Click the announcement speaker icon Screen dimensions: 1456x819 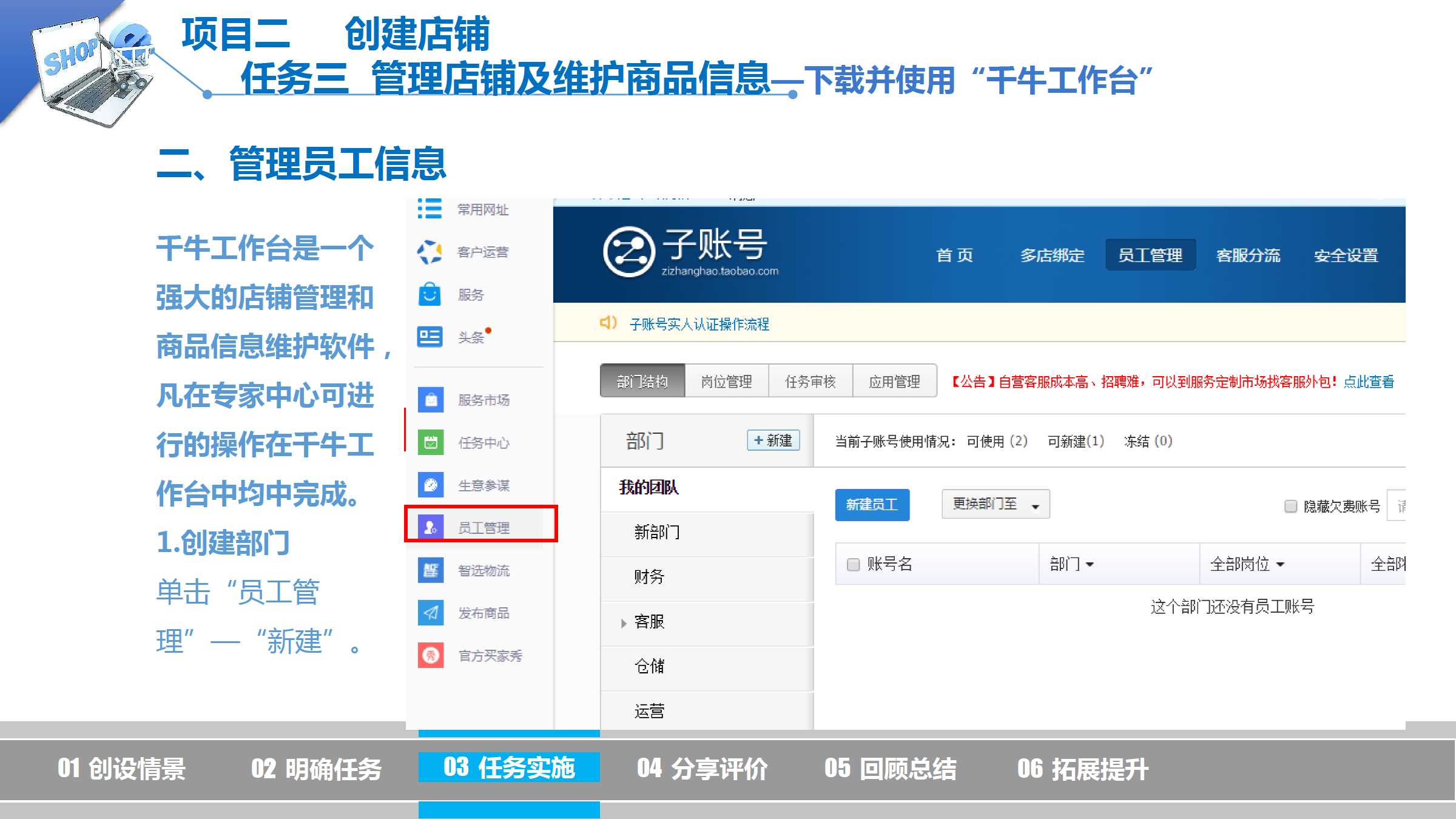[x=608, y=323]
